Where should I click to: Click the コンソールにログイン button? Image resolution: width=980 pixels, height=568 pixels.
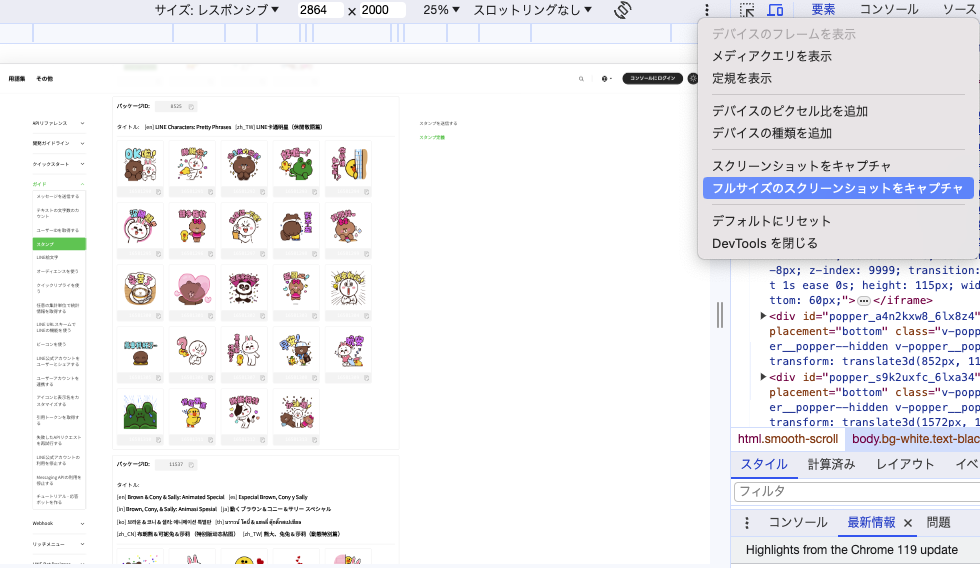click(652, 79)
